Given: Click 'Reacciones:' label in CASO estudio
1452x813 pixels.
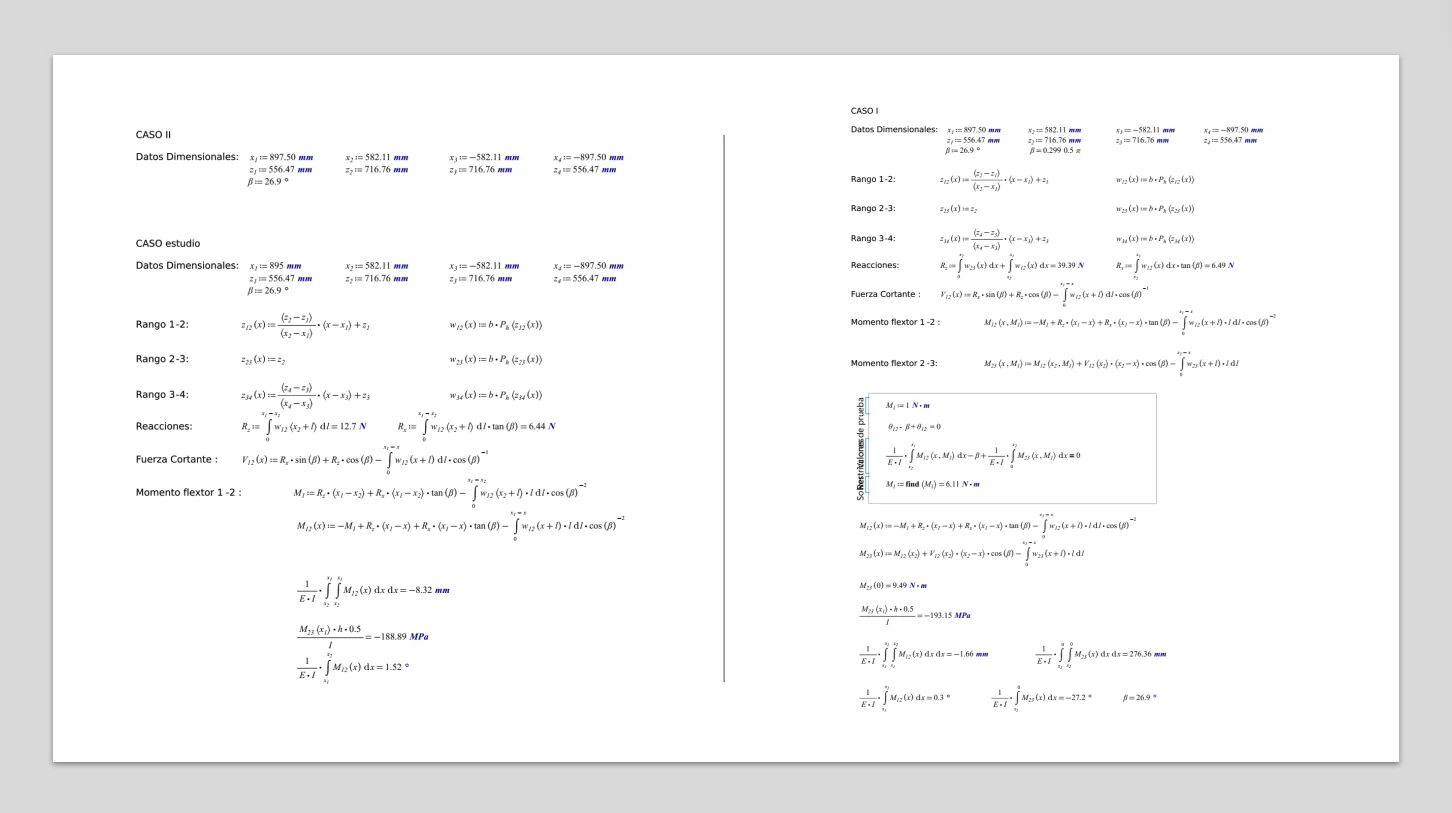Looking at the screenshot, I should tap(164, 426).
